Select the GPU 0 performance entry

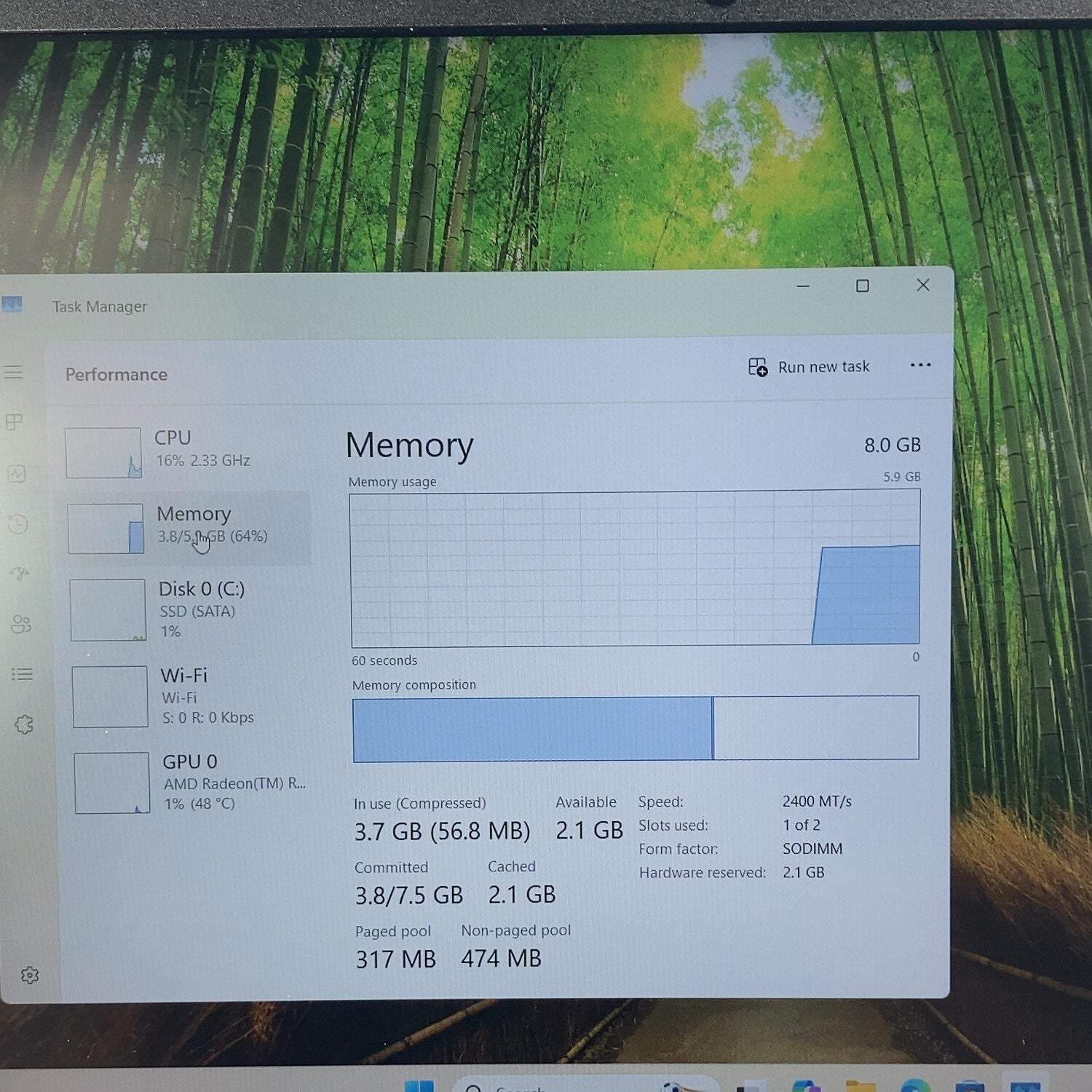(191, 783)
